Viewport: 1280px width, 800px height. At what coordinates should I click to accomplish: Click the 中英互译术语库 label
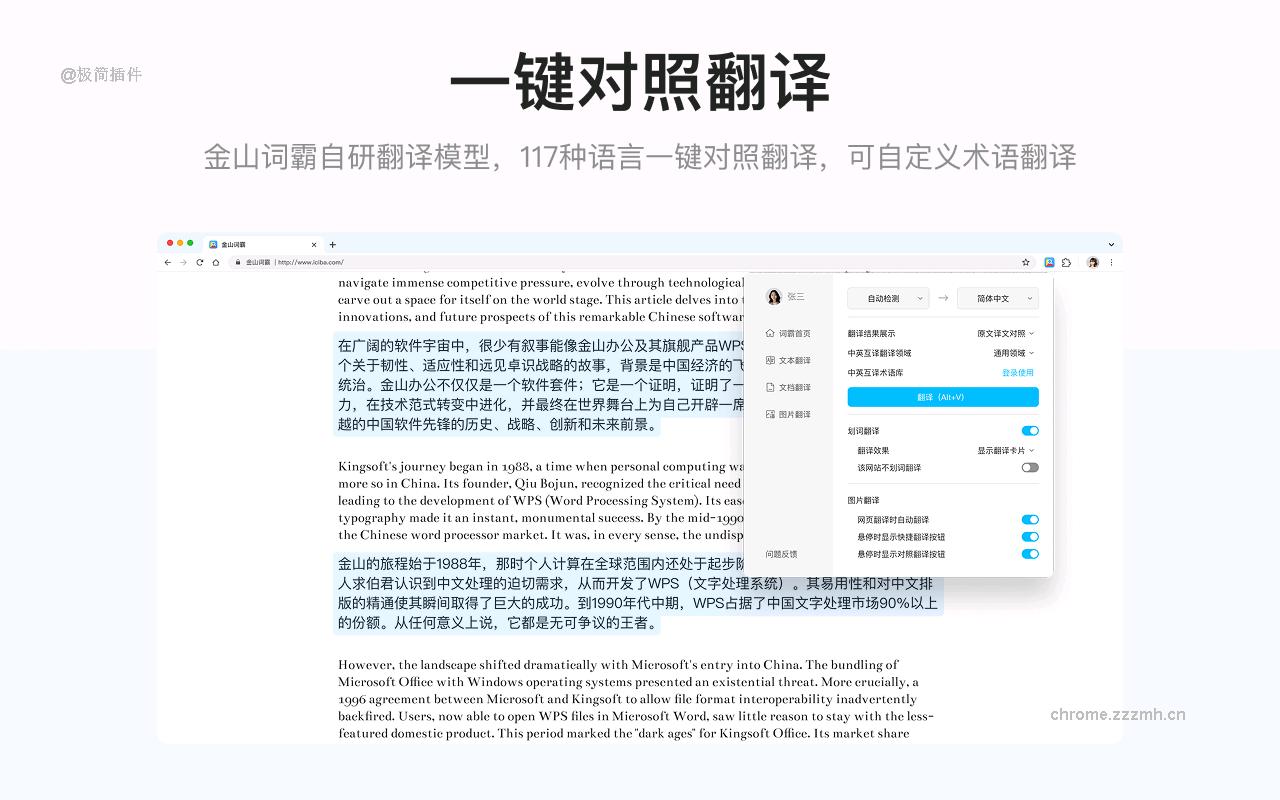[876, 373]
